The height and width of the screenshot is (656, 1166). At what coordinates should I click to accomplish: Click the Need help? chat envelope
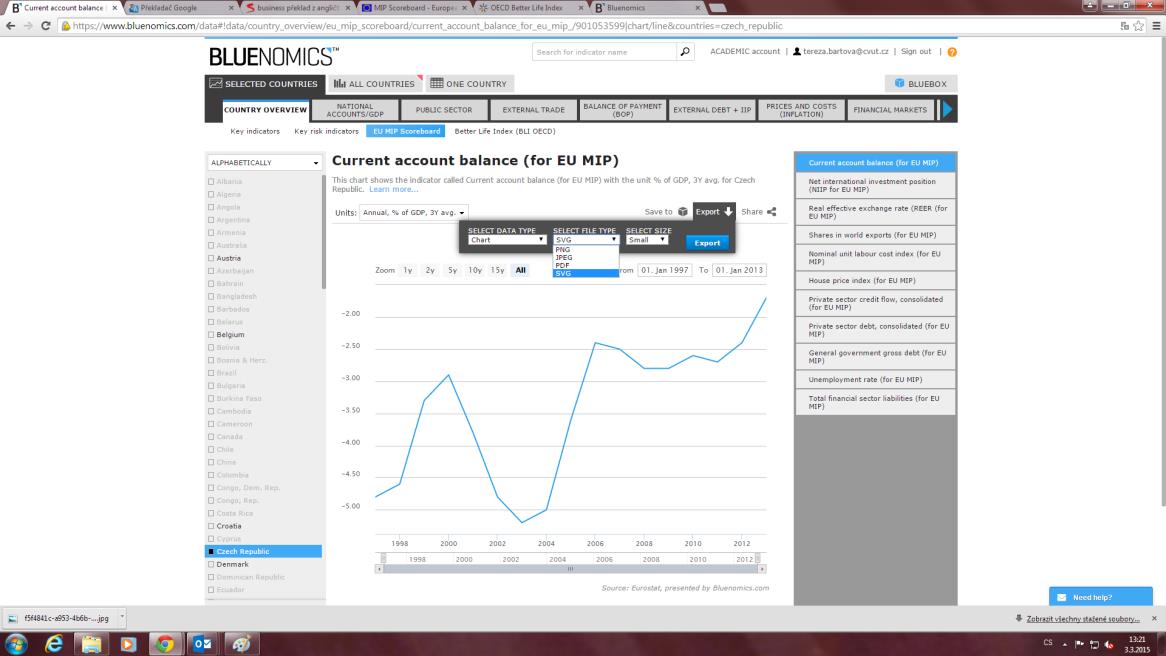(1062, 597)
